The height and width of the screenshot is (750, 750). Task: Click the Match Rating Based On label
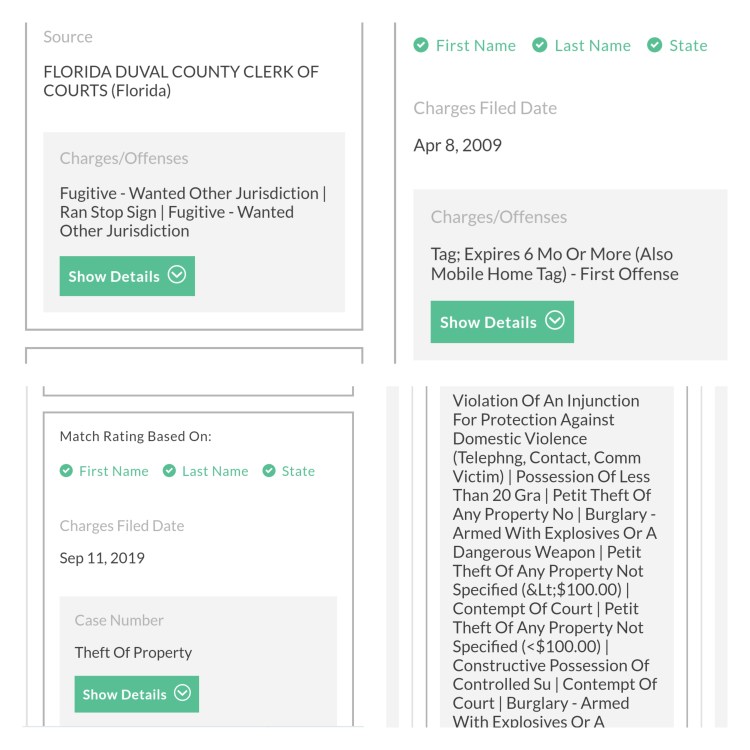tap(136, 436)
